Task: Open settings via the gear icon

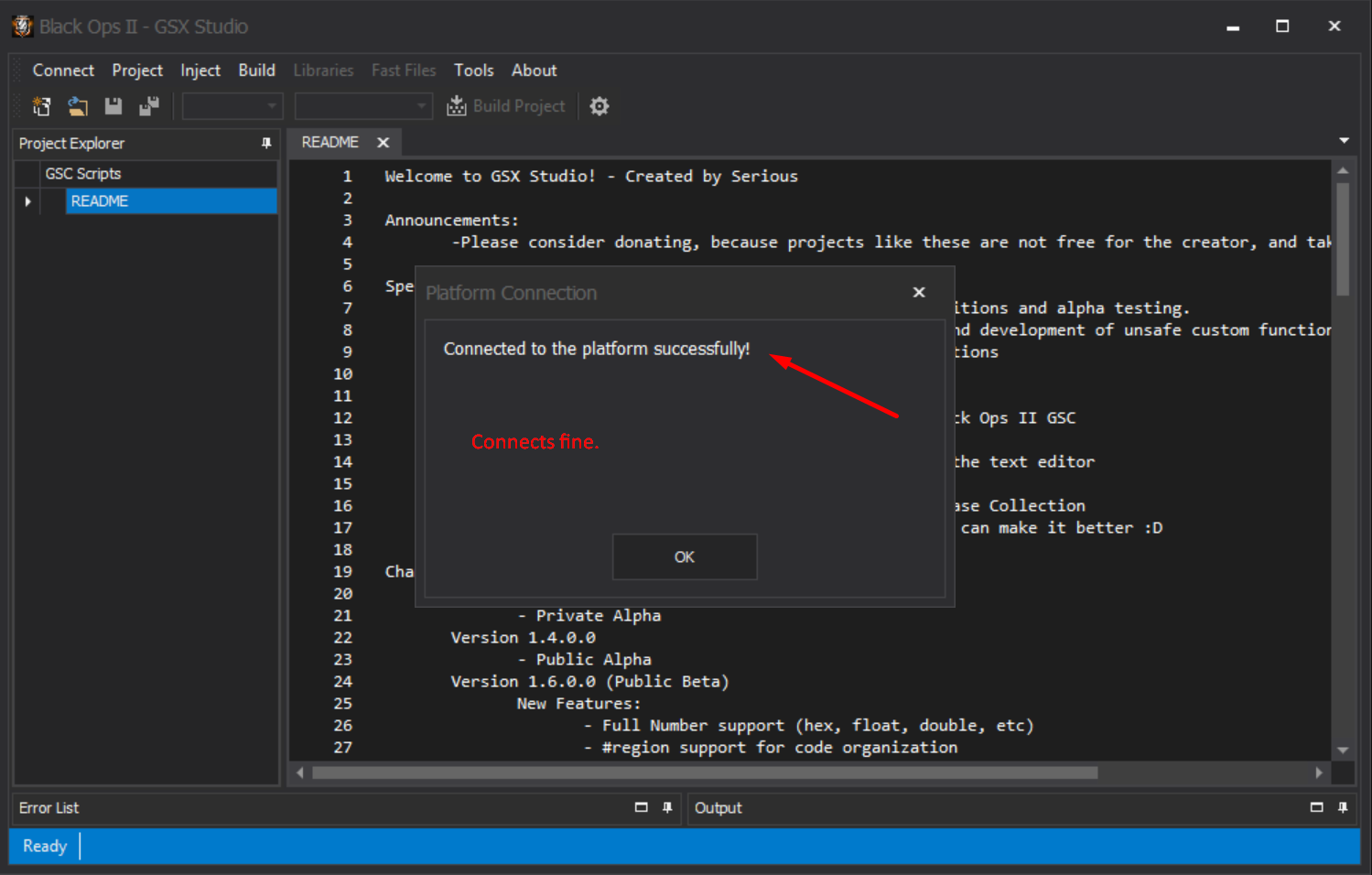Action: click(600, 106)
